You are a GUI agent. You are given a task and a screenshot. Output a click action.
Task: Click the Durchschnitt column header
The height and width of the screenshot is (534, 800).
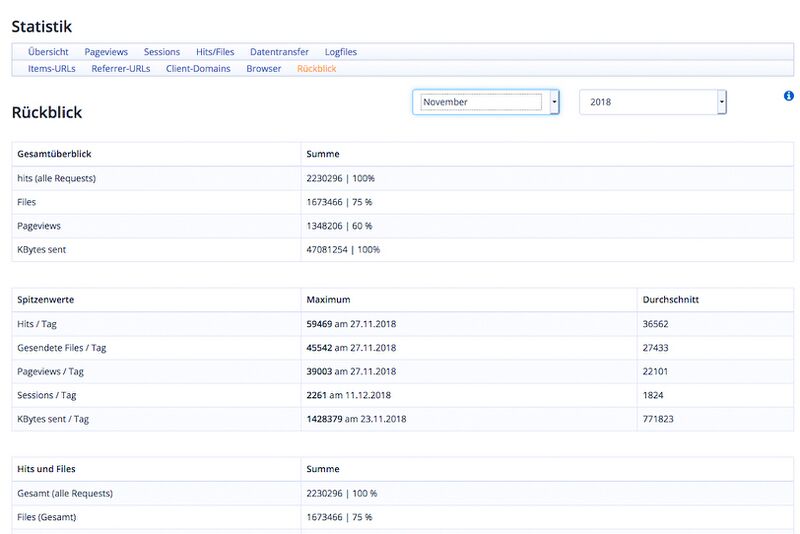[670, 300]
